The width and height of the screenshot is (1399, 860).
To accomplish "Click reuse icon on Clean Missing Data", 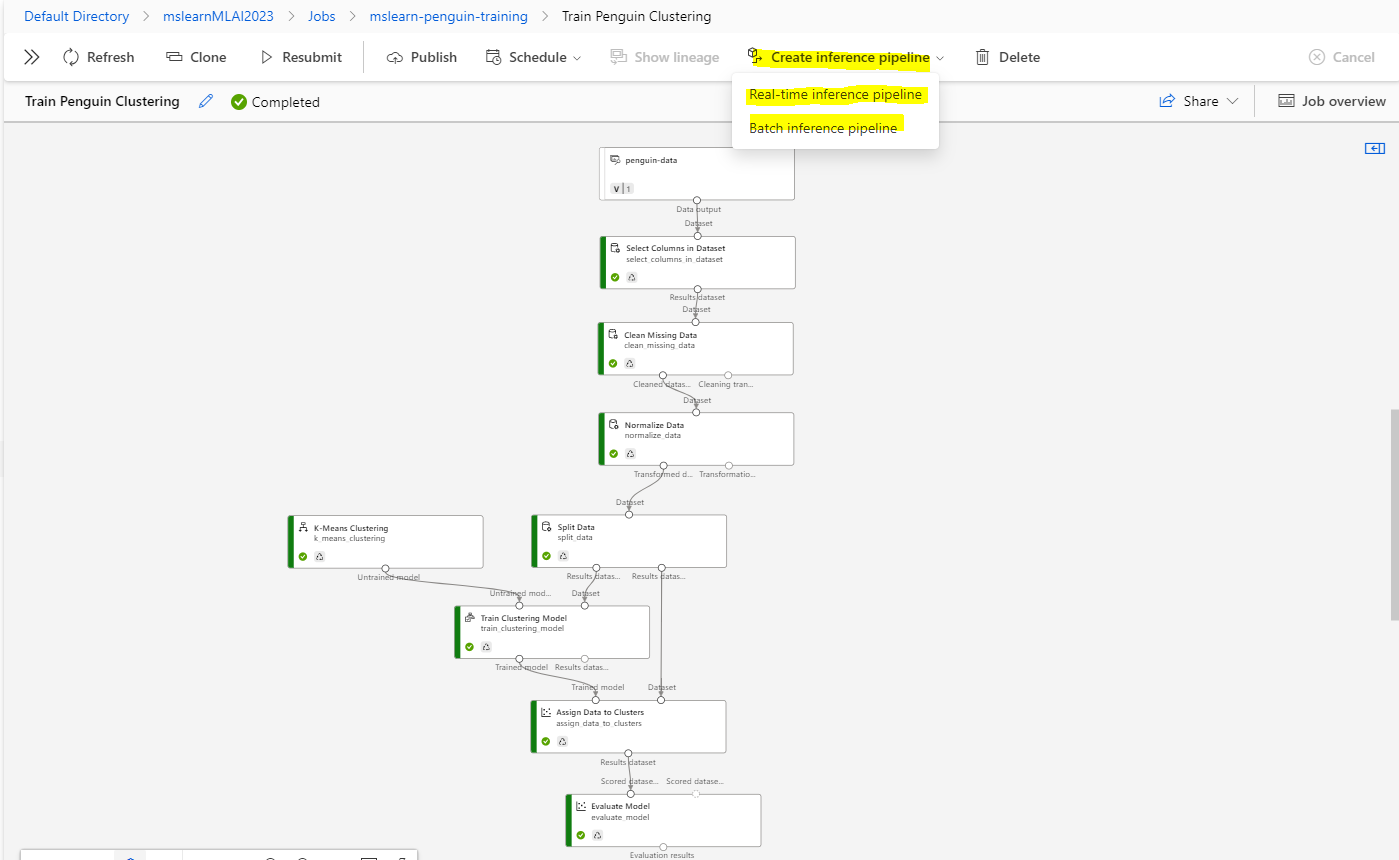I will tap(630, 363).
